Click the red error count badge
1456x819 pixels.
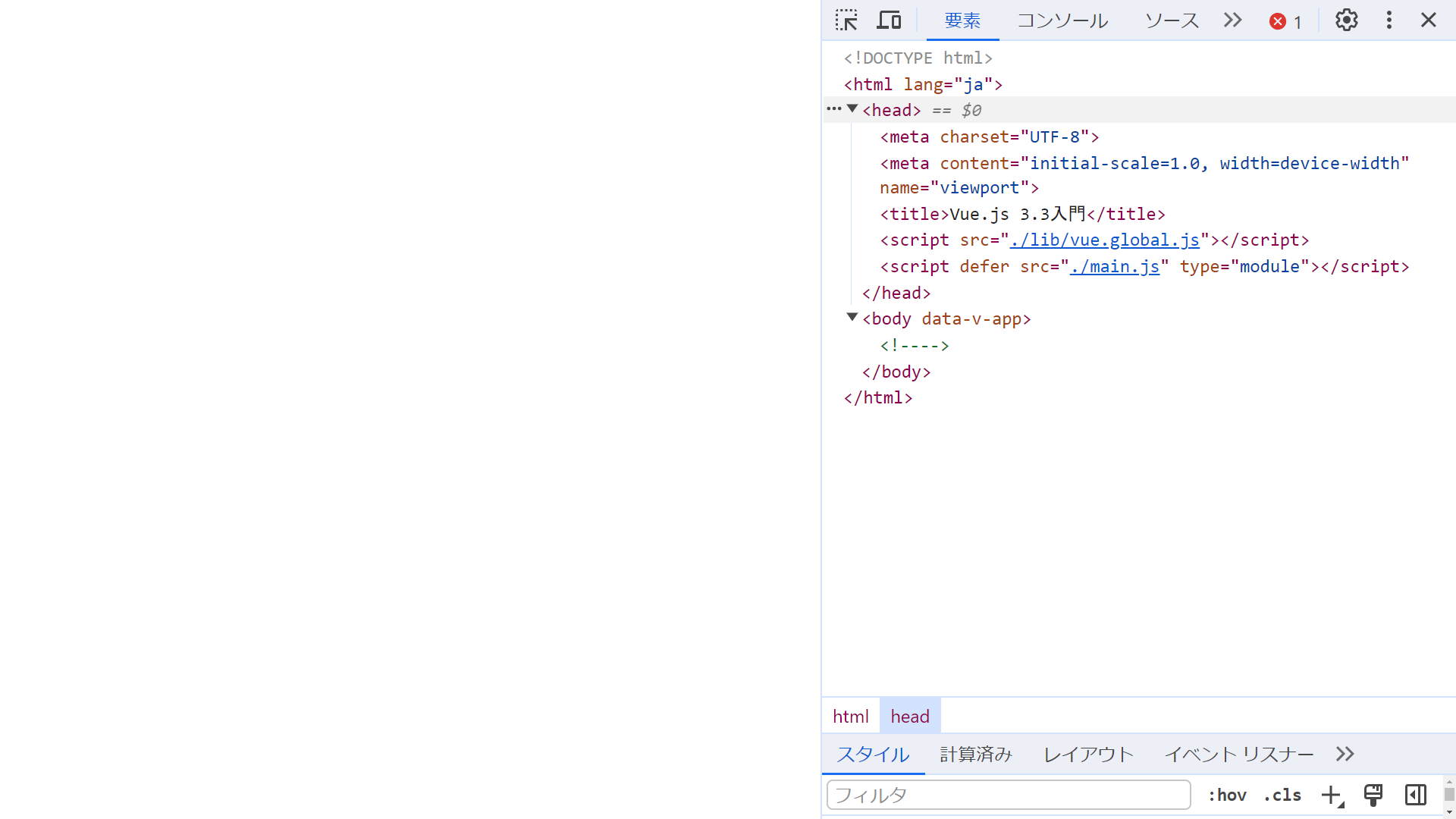pos(1285,21)
